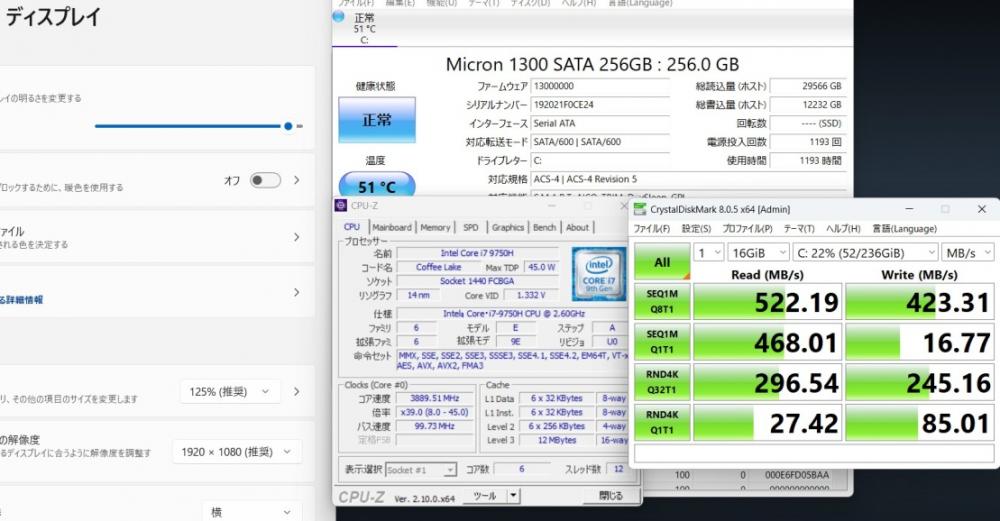
Task: Open the 1920 × 1080 resolution dropdown
Action: click(x=237, y=452)
